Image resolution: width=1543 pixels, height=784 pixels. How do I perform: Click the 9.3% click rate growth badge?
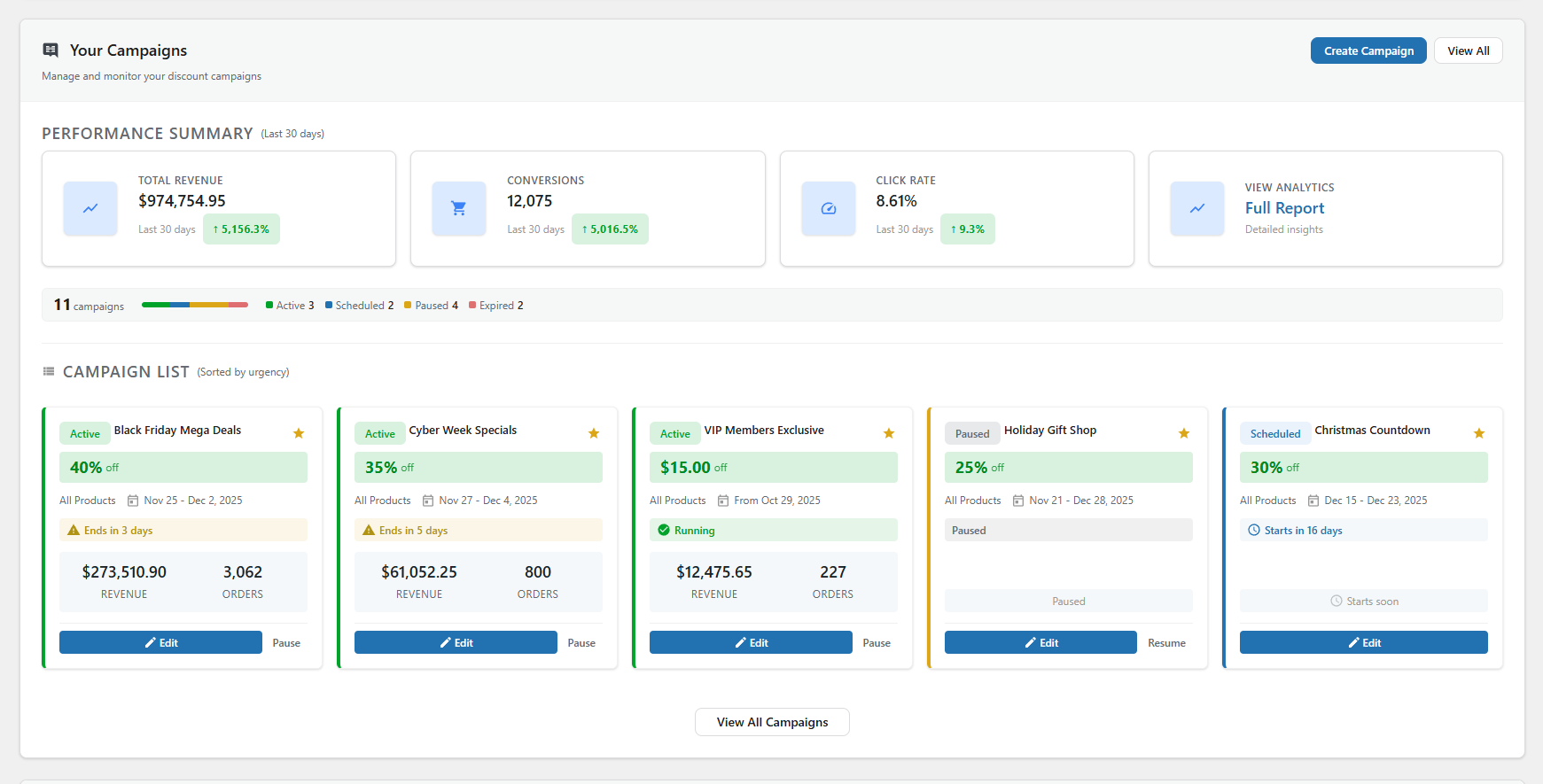[968, 229]
